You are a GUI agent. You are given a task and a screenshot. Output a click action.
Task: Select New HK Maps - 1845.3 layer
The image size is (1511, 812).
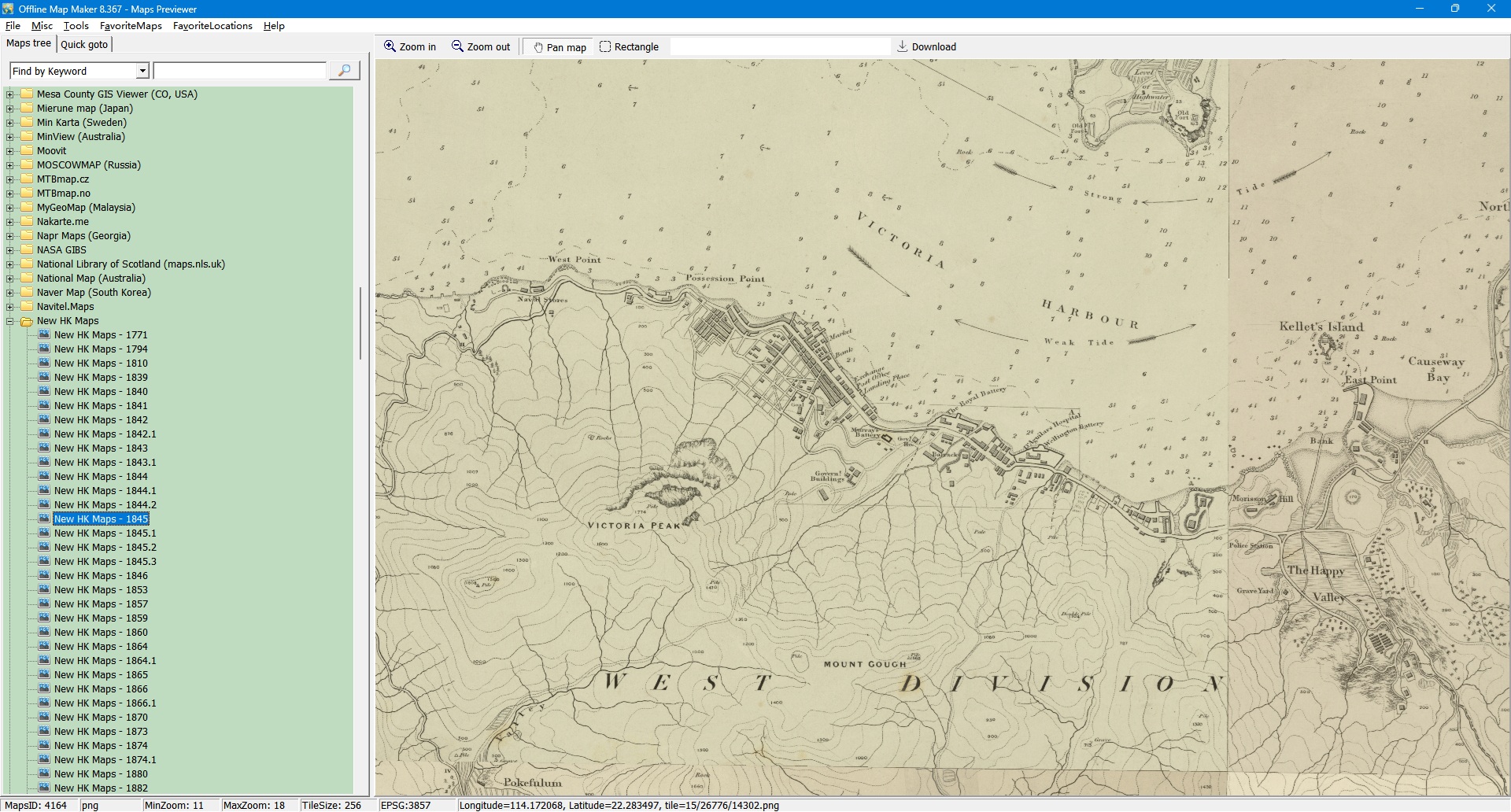[x=105, y=562]
